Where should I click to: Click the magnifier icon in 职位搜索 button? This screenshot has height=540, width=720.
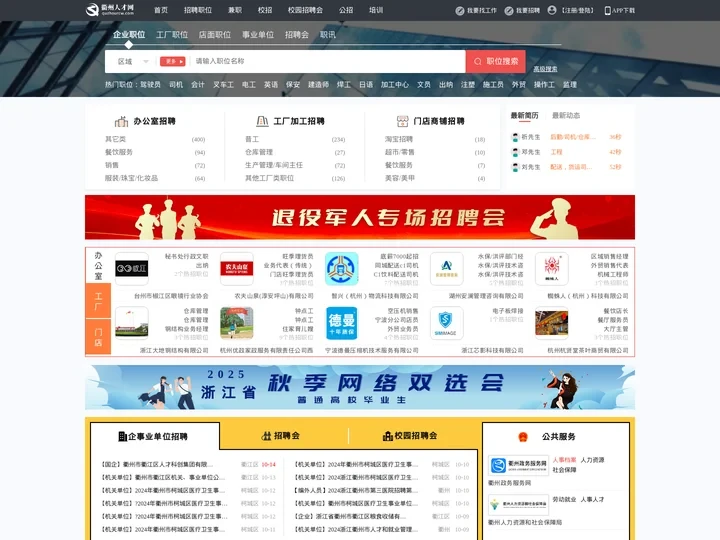pyautogui.click(x=478, y=62)
